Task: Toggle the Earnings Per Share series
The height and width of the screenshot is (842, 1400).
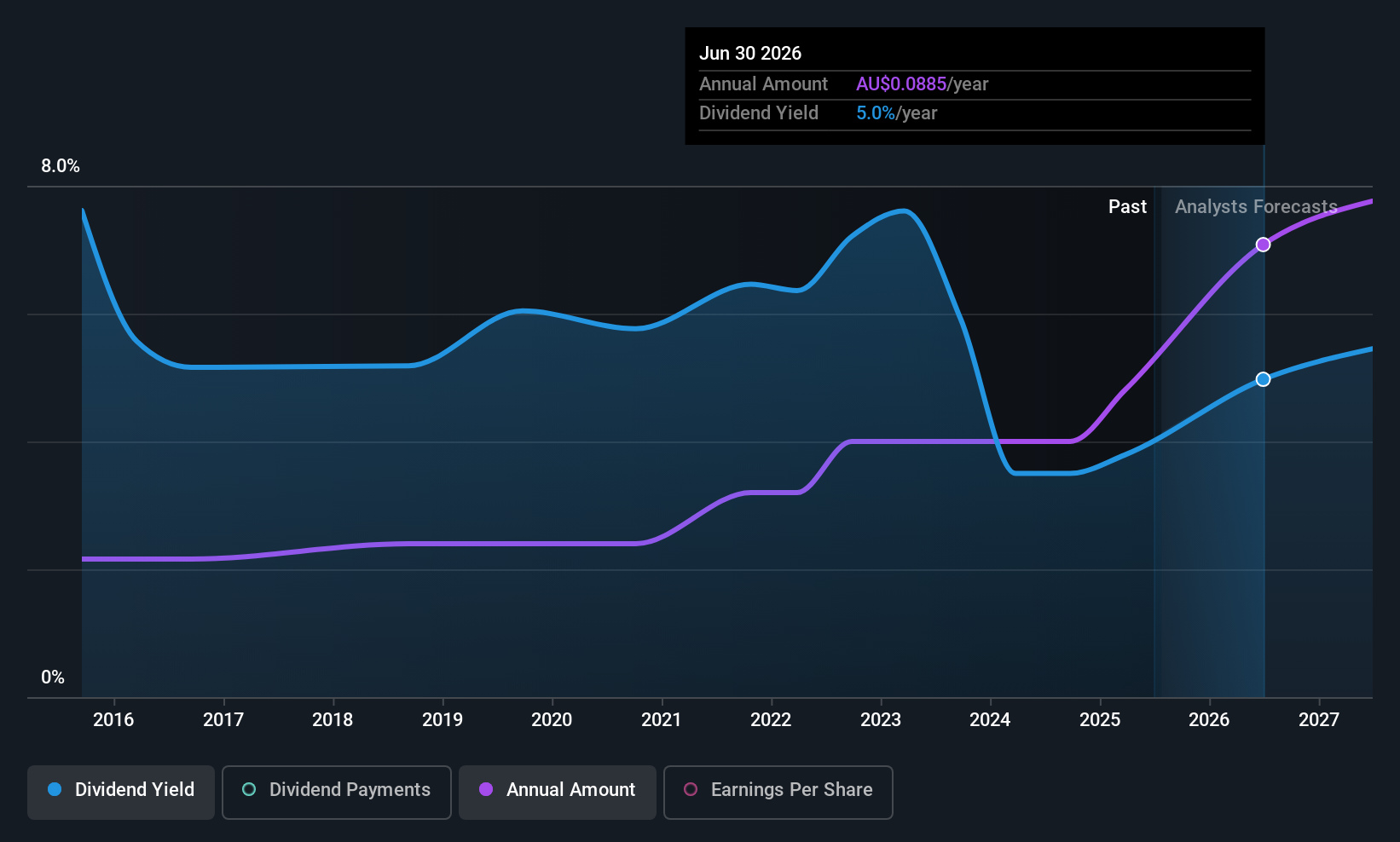Action: coord(778,792)
